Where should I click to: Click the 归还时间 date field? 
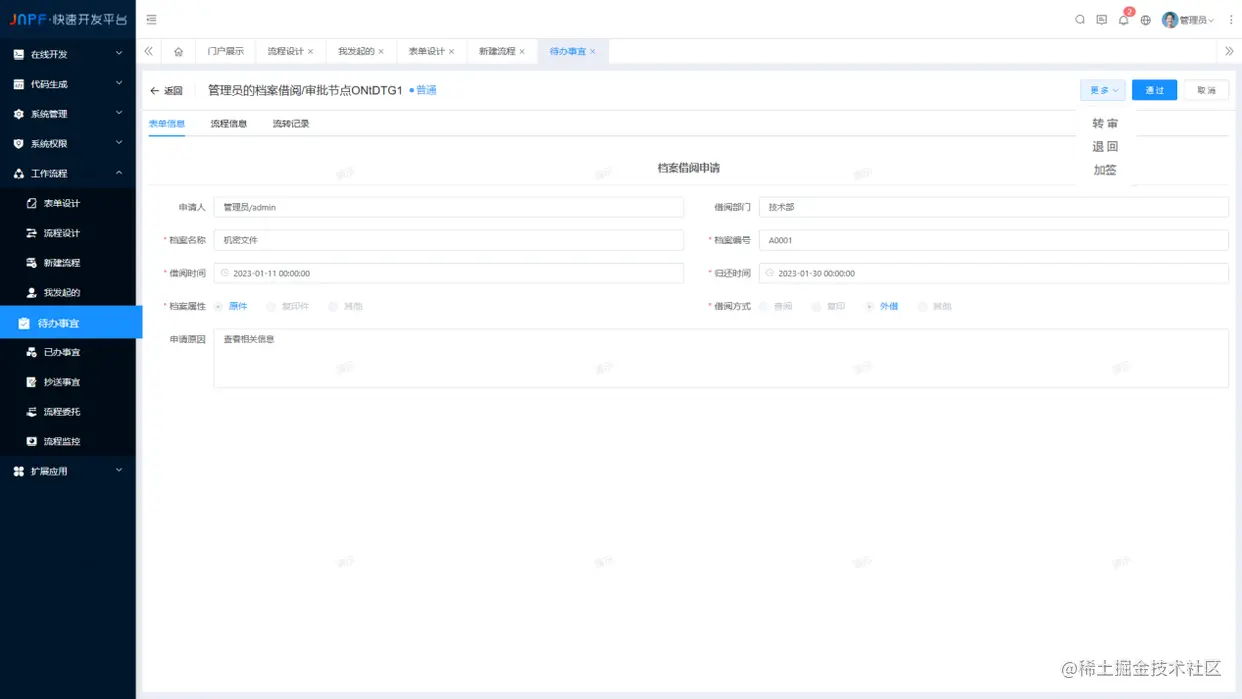[x=994, y=273]
